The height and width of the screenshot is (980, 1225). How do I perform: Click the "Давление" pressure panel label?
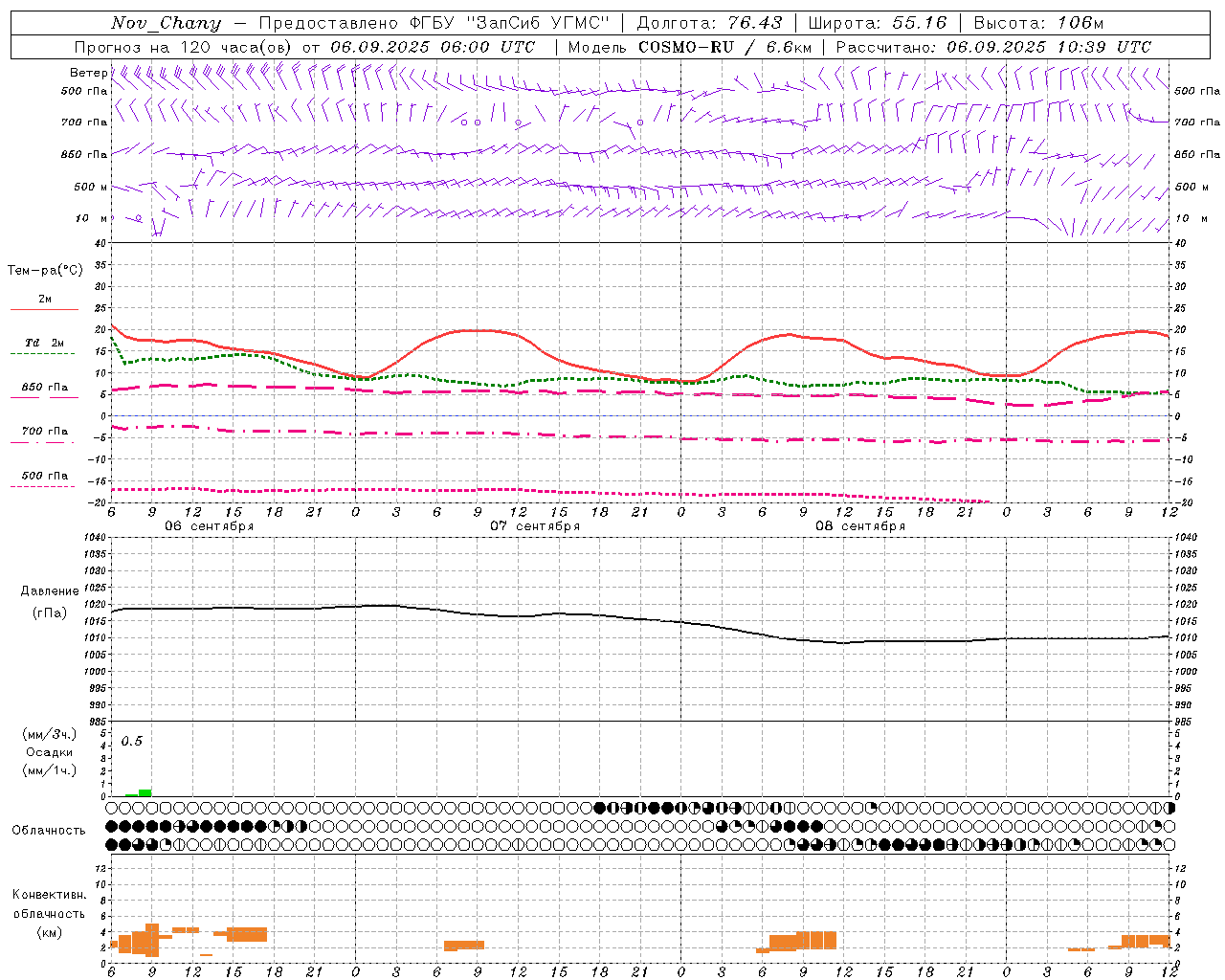click(x=50, y=591)
